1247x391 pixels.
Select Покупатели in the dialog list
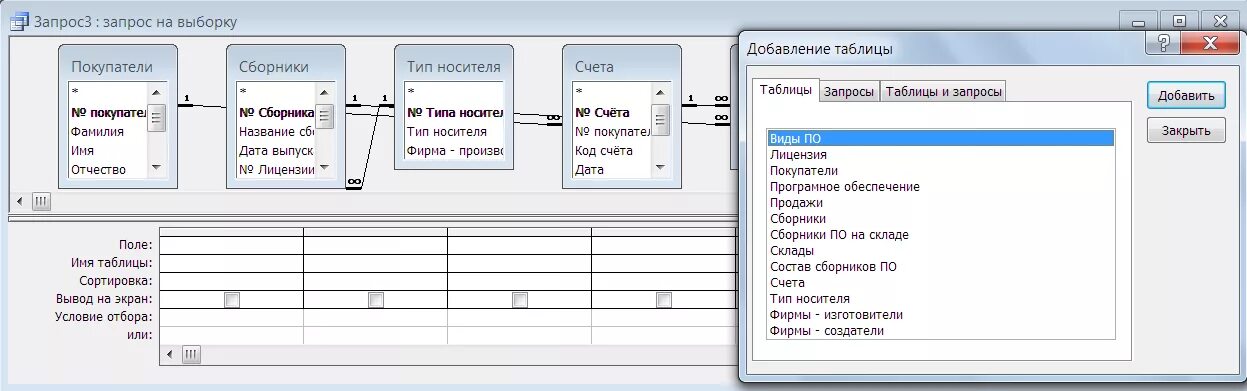[940, 171]
